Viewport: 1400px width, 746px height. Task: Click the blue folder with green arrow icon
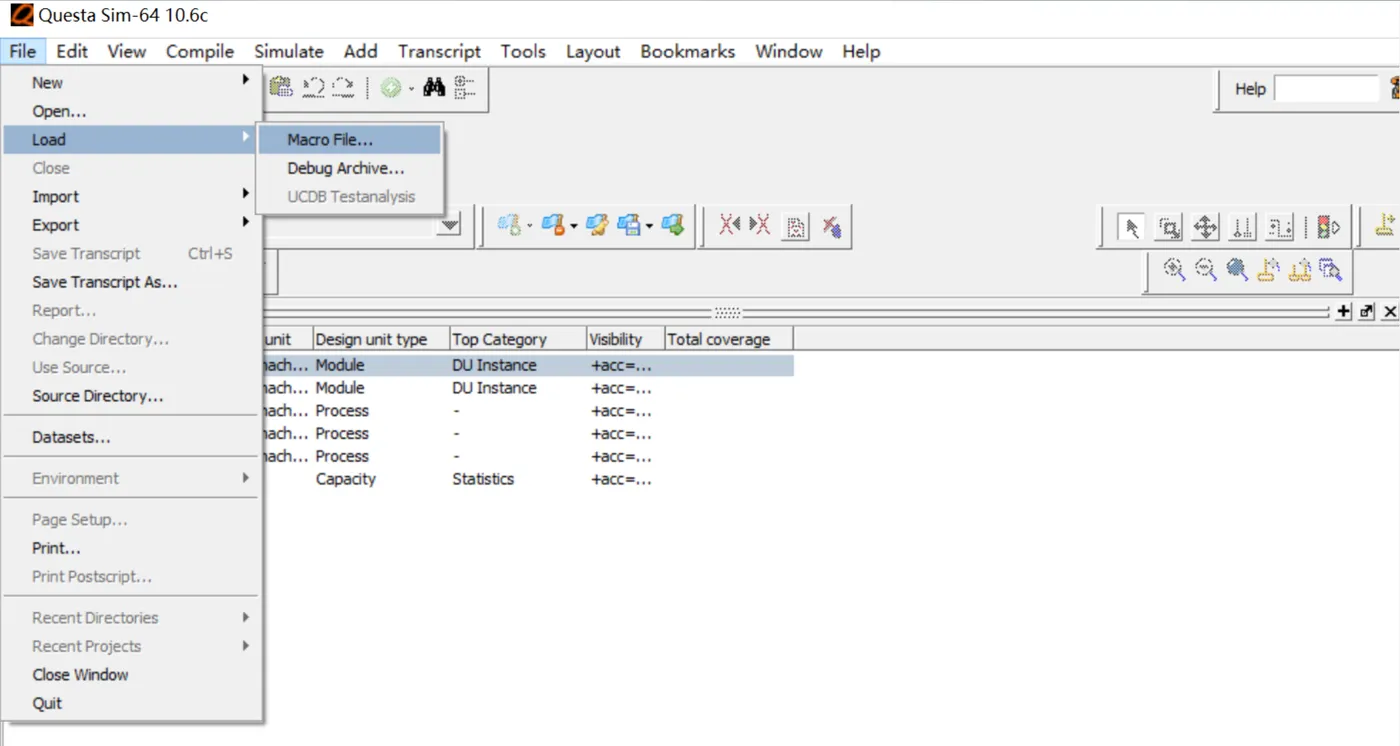[673, 226]
